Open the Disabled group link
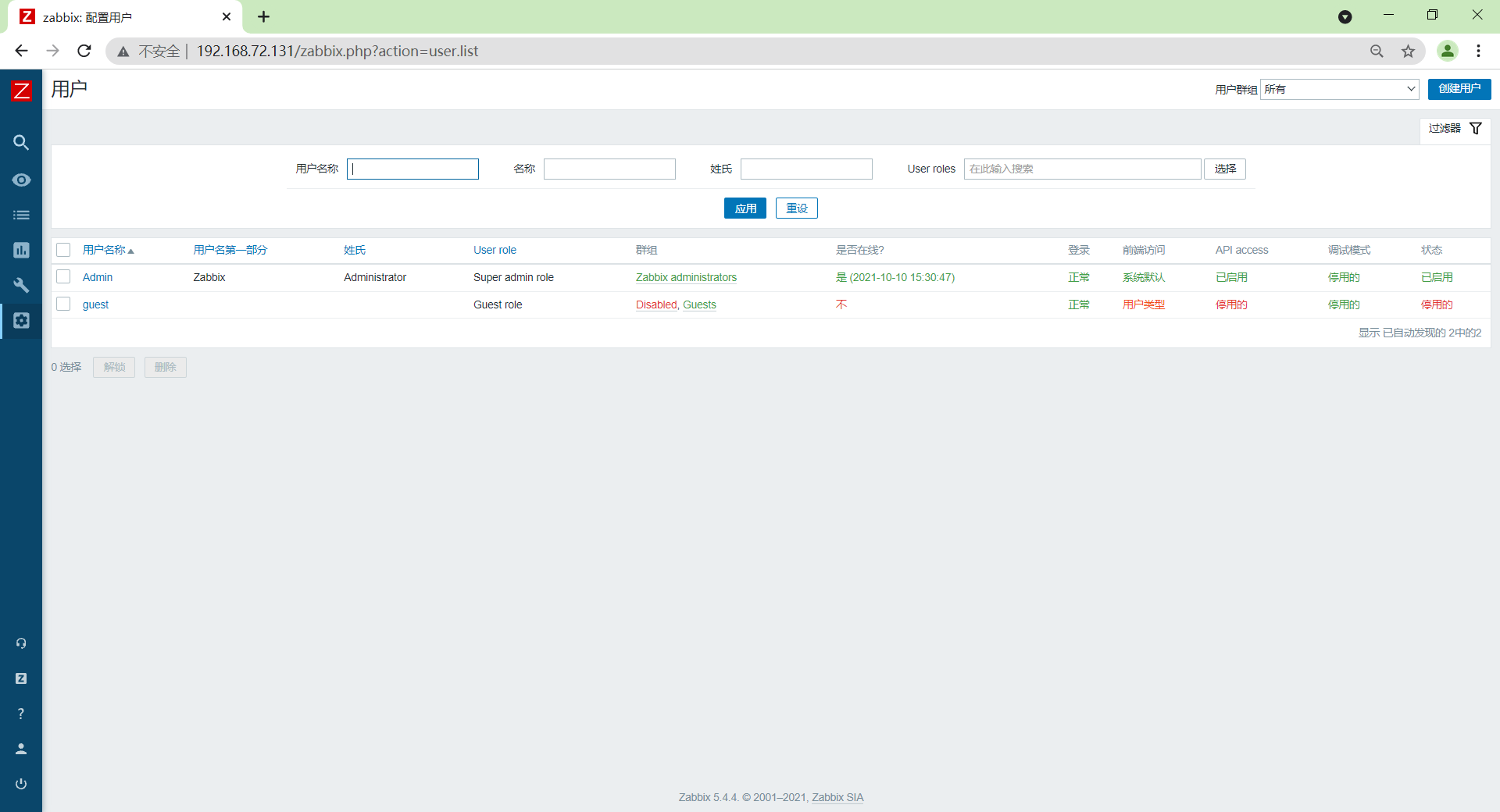This screenshot has height=812, width=1500. point(656,304)
